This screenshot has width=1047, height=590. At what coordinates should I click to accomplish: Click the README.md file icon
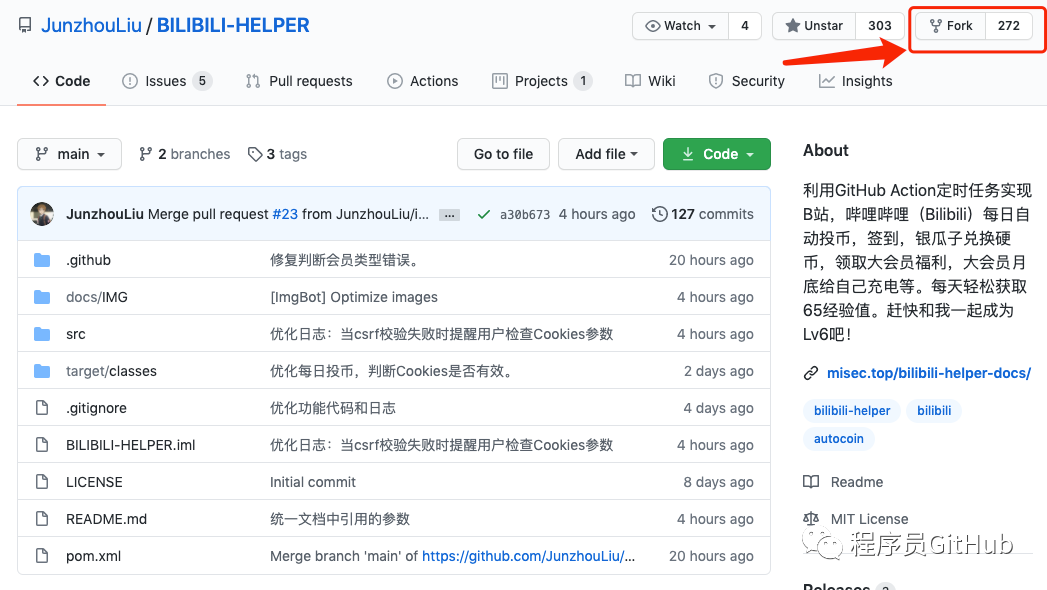click(x=42, y=519)
